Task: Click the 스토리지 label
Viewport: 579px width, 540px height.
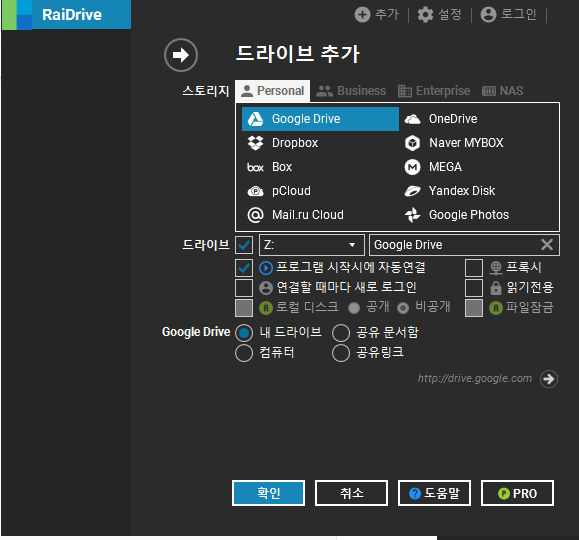Action: point(206,91)
